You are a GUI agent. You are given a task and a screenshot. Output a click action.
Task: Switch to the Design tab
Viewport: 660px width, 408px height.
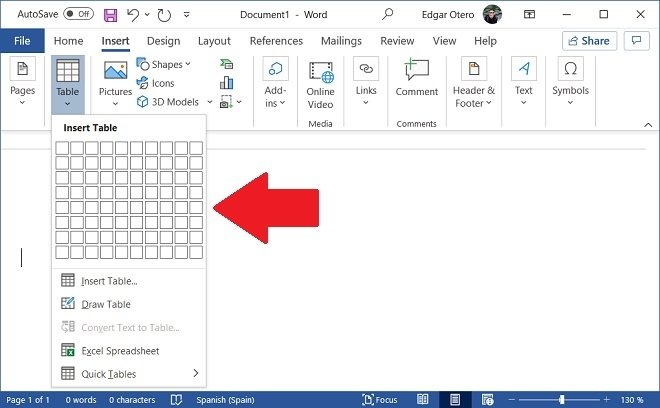(x=163, y=41)
